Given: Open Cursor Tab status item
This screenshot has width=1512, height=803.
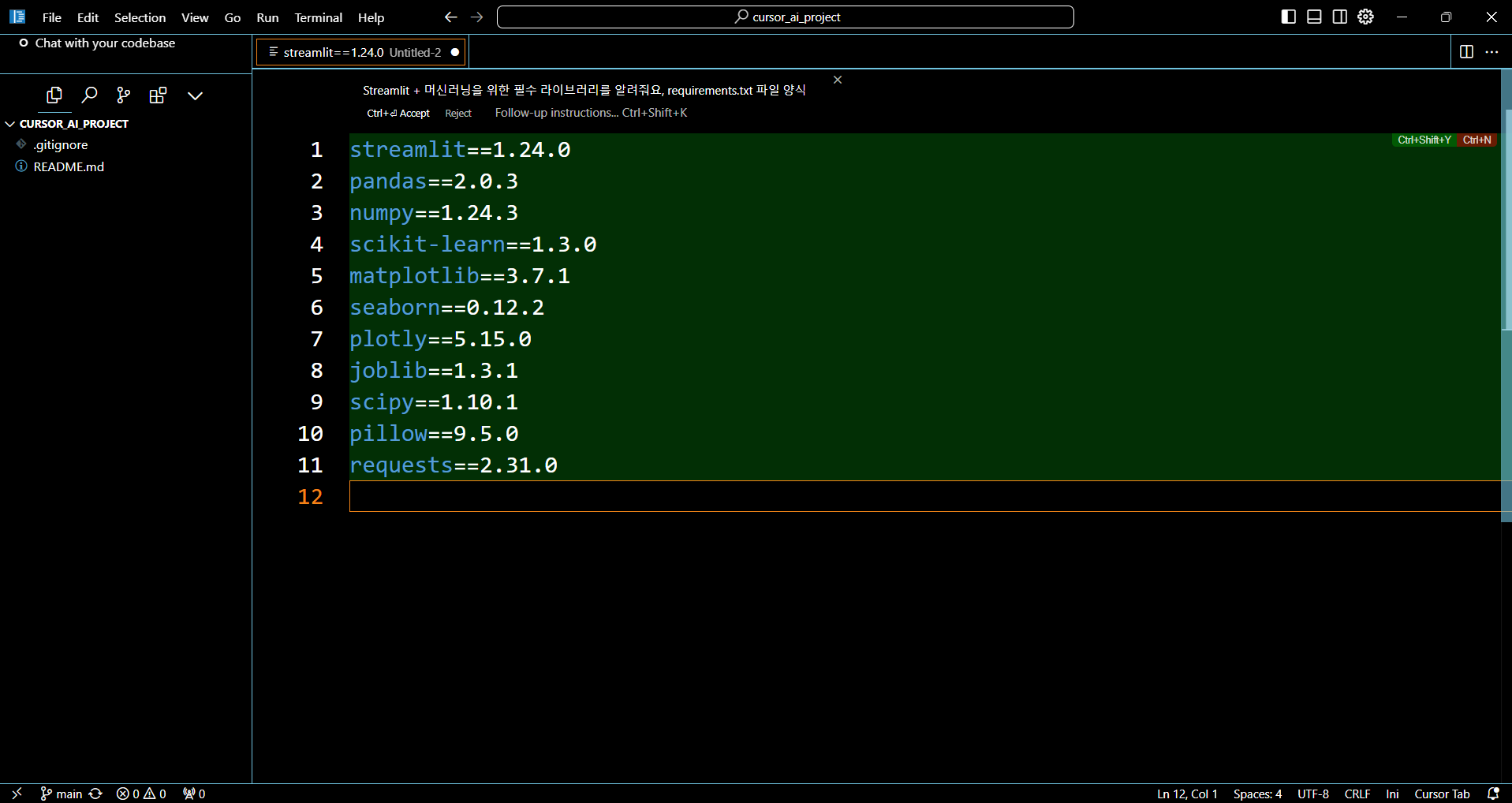Looking at the screenshot, I should [x=1442, y=794].
